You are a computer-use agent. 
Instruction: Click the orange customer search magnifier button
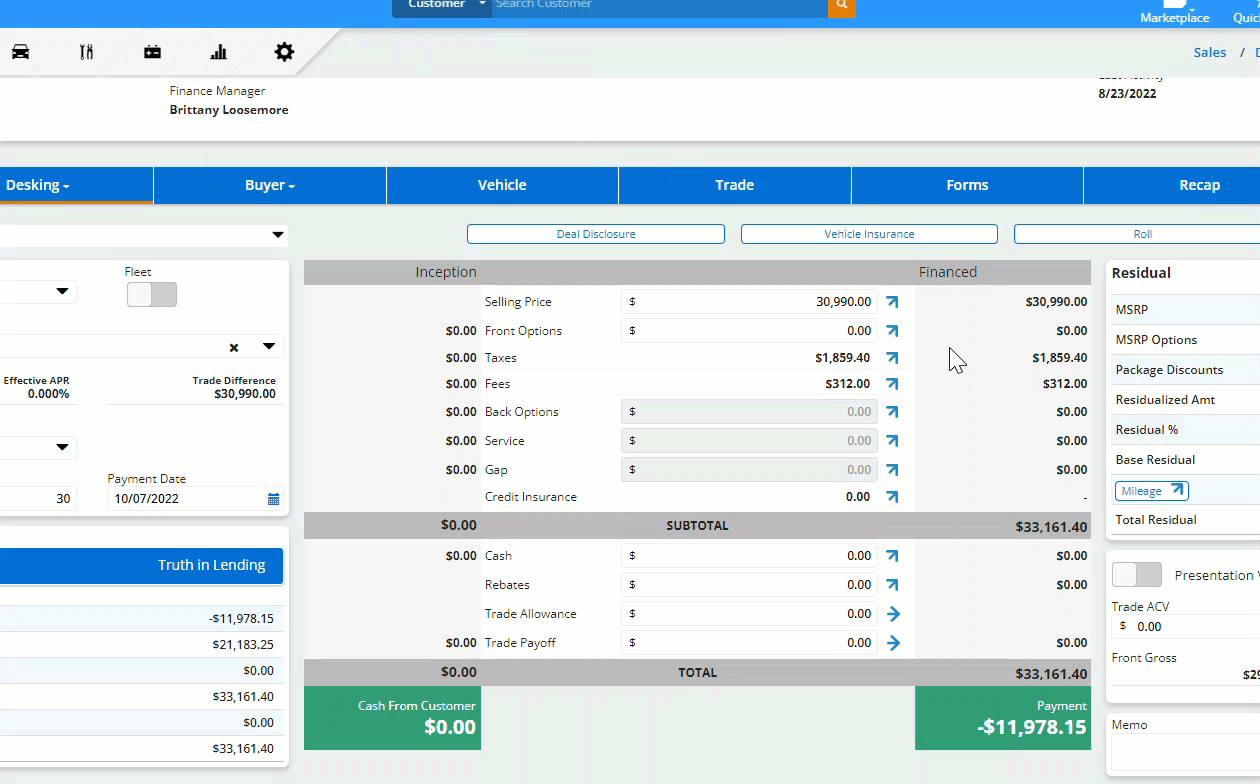pyautogui.click(x=841, y=5)
